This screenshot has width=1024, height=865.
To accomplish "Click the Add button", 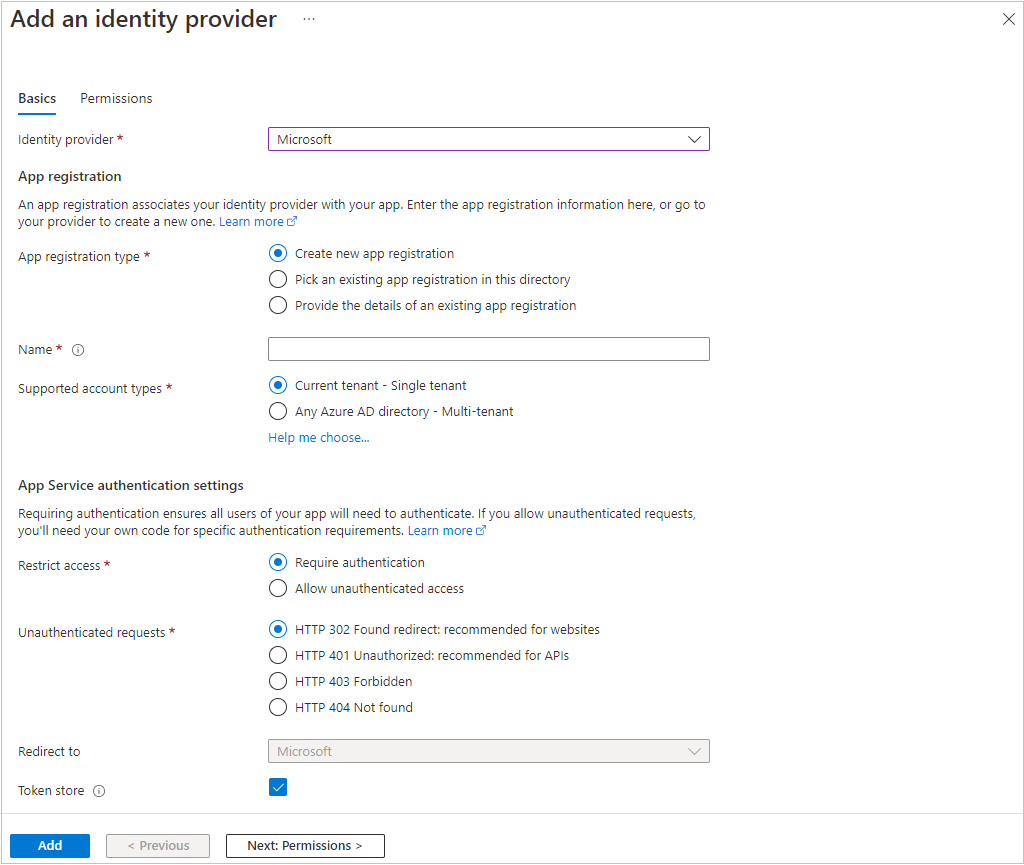I will tap(50, 846).
